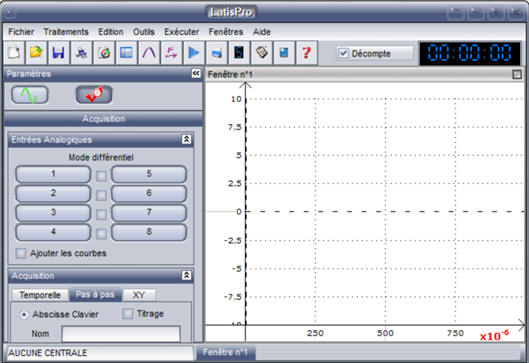Click the Acquisition panel header bar

(x=103, y=119)
